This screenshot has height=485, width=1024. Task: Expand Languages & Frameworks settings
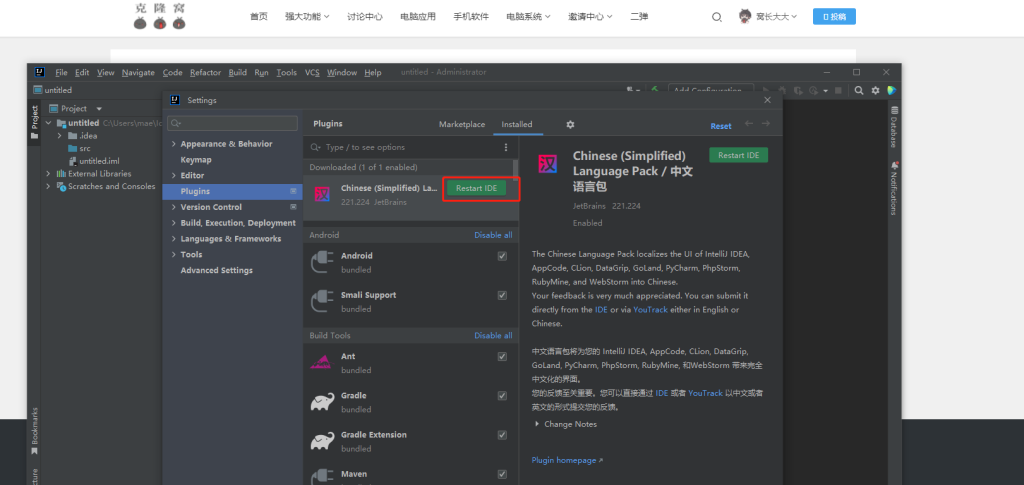pos(173,239)
